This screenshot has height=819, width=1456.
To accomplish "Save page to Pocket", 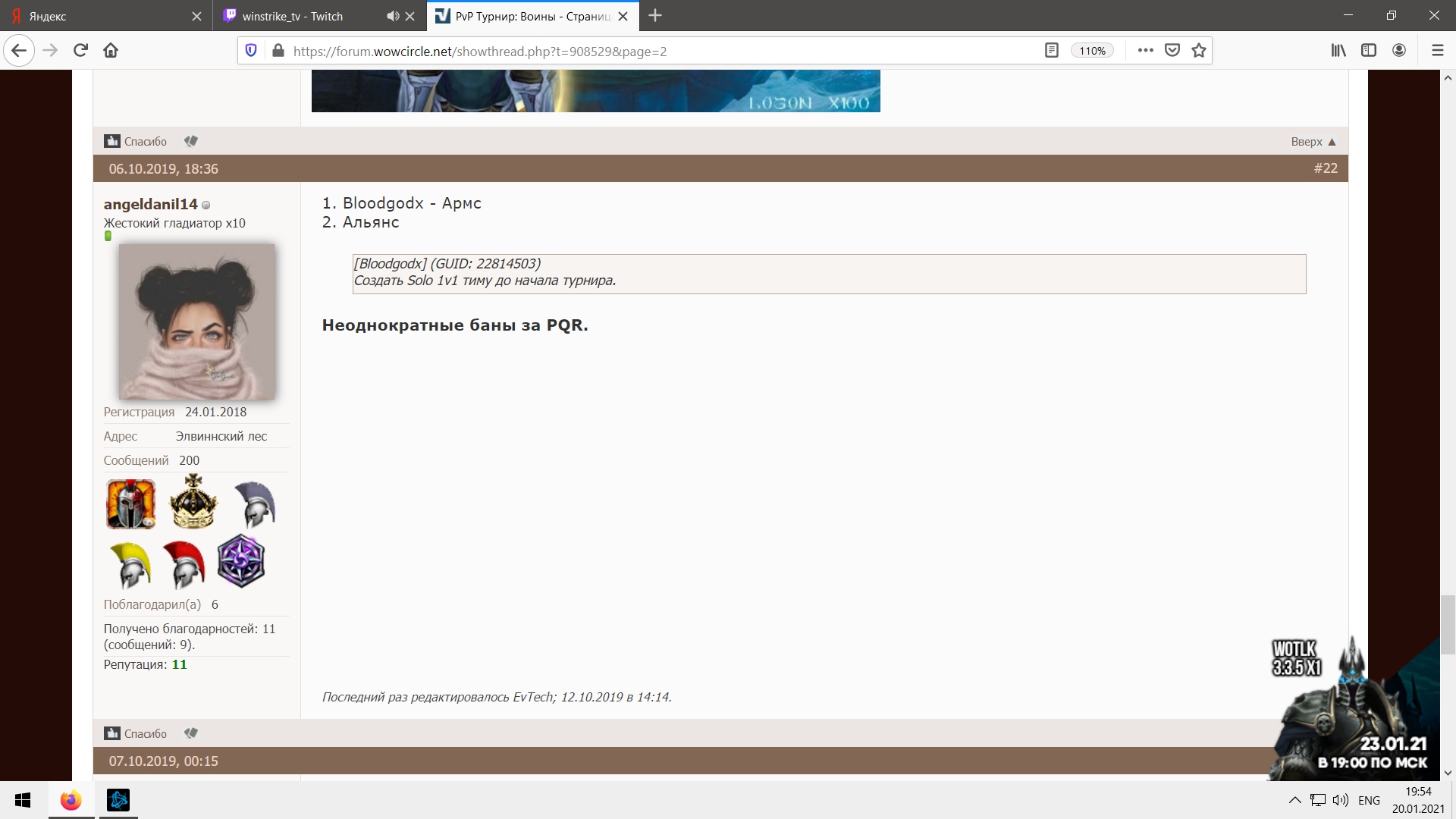I will point(1172,51).
